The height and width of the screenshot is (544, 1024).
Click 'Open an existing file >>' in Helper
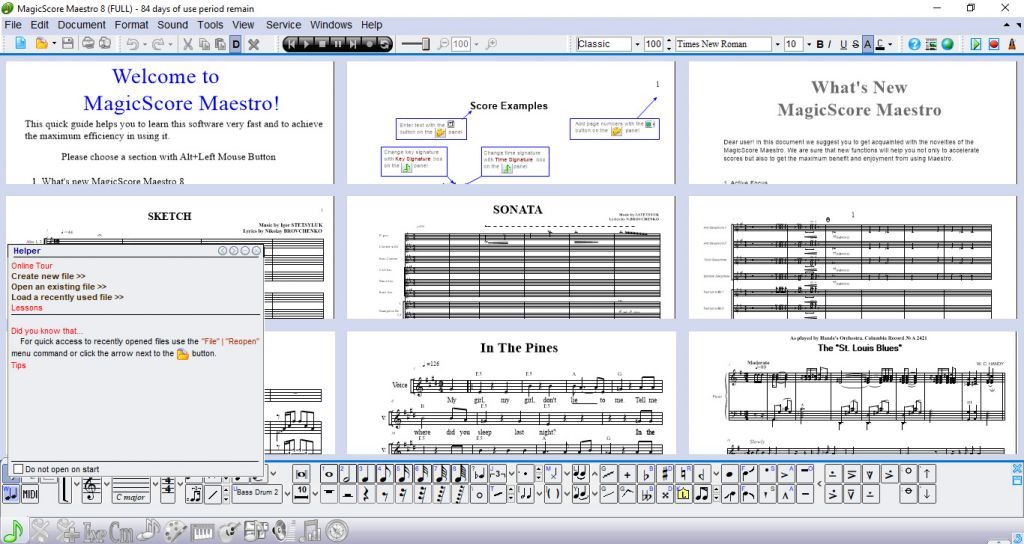59,287
